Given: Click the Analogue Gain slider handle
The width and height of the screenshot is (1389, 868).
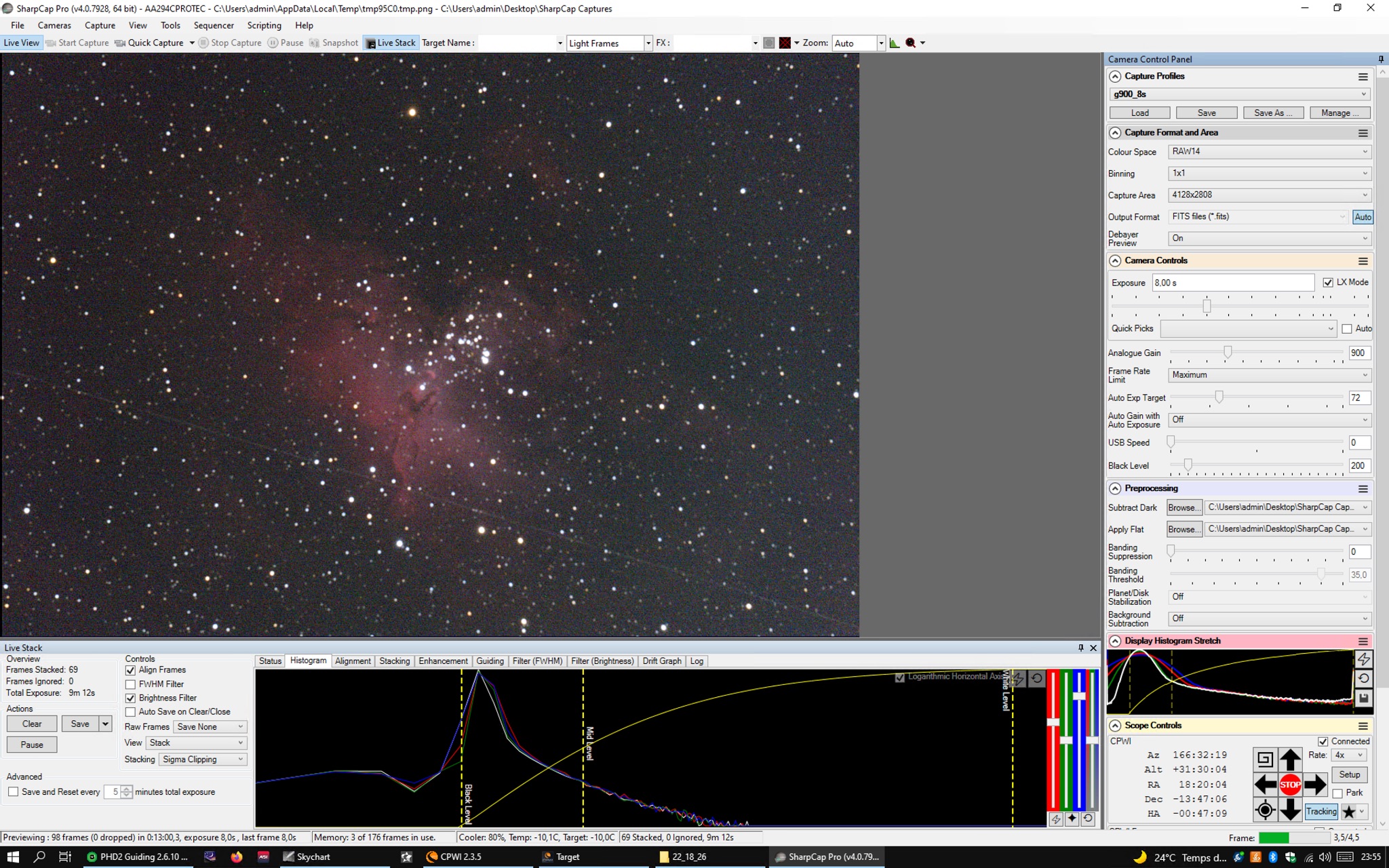Looking at the screenshot, I should click(1228, 352).
